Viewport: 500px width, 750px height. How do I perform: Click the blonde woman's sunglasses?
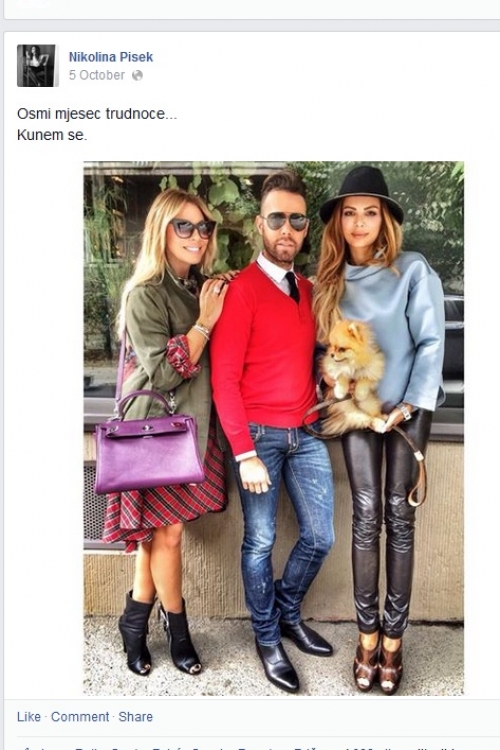click(x=193, y=229)
